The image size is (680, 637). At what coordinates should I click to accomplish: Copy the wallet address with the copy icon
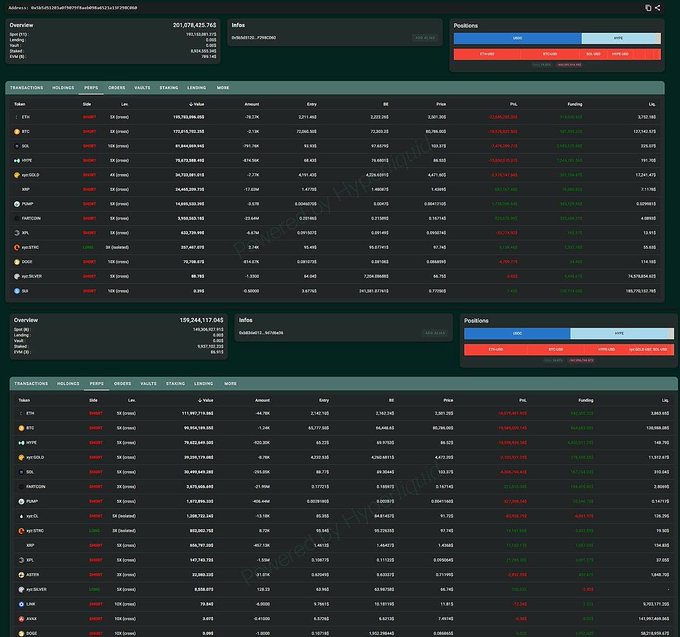point(648,8)
